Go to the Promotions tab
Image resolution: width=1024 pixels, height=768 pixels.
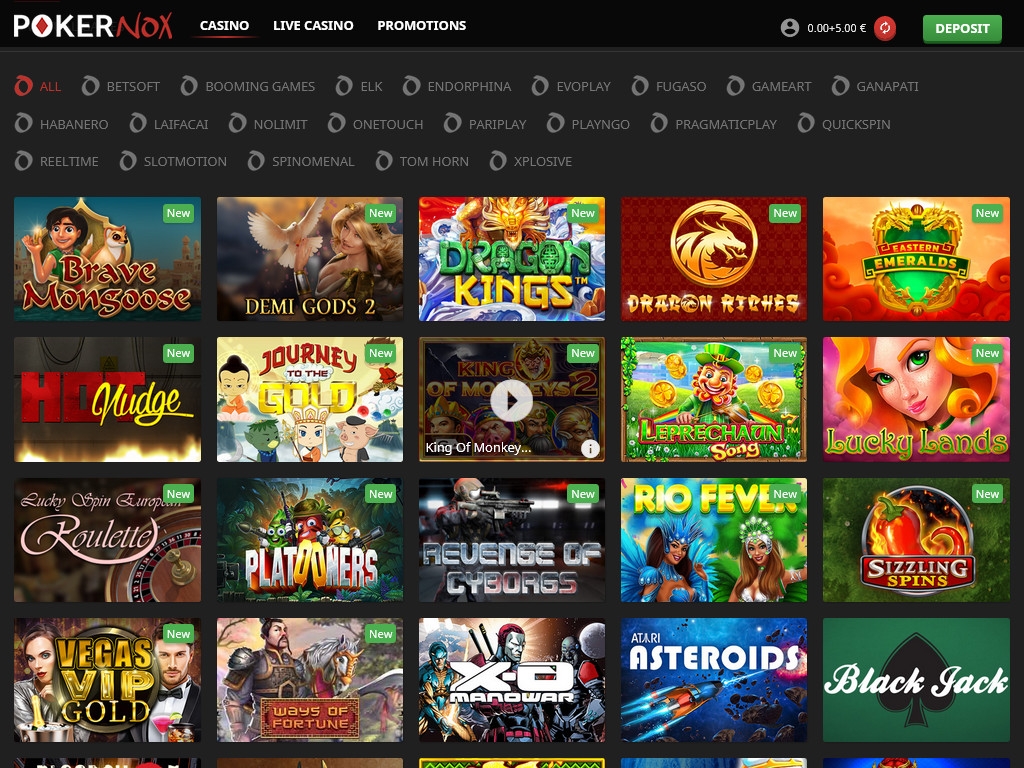421,25
